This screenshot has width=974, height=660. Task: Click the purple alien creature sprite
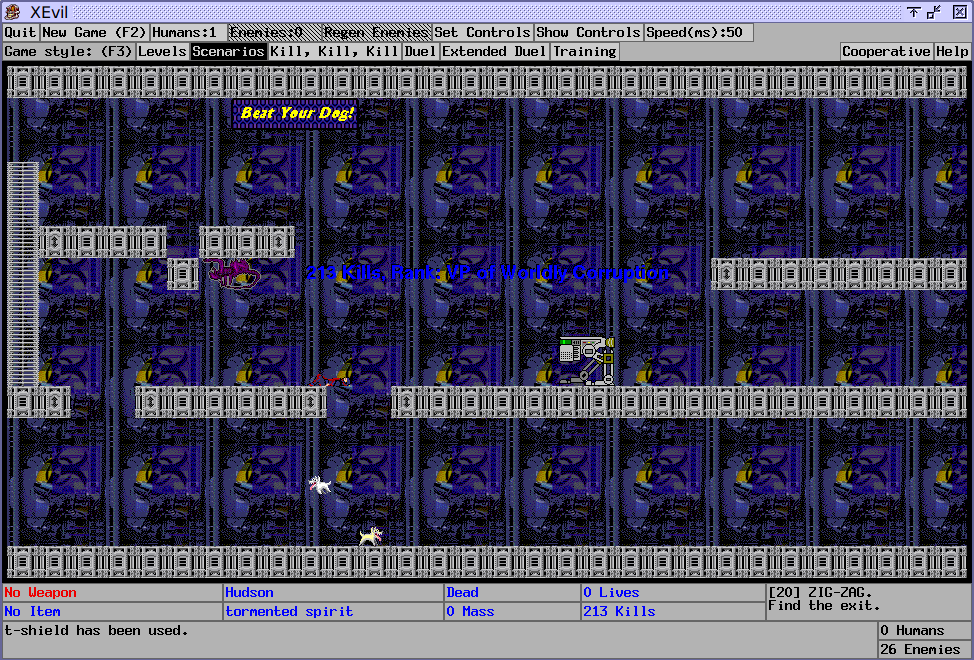coord(233,273)
